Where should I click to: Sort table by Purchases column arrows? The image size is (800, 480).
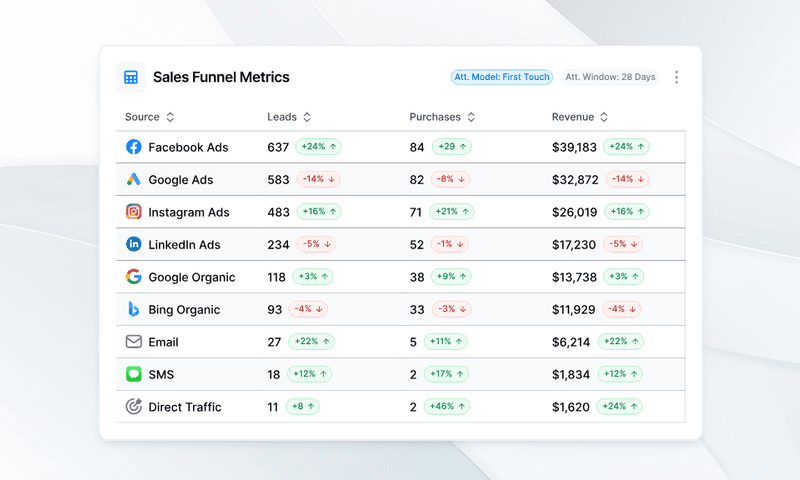tap(471, 117)
